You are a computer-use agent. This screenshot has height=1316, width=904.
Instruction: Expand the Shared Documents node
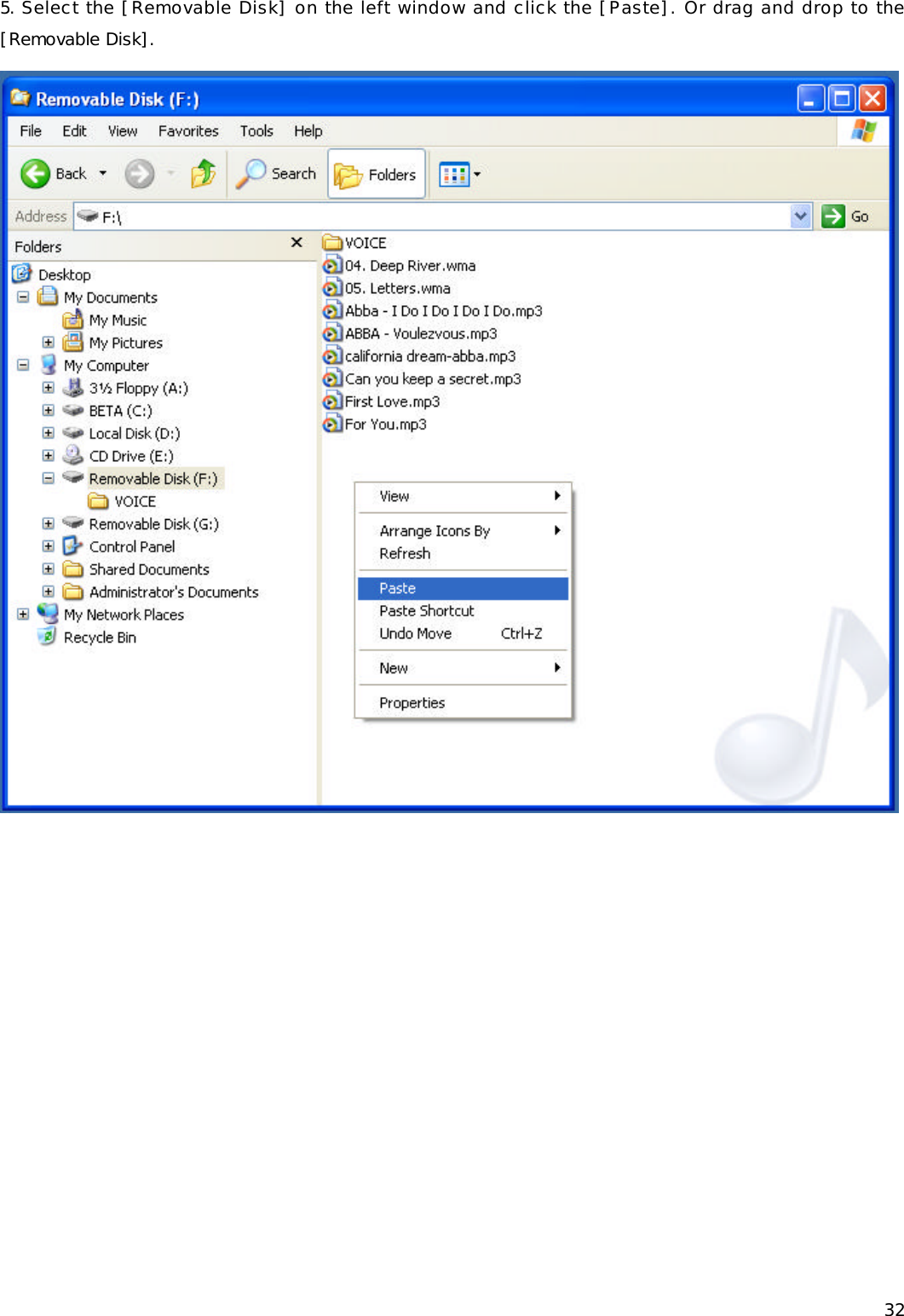(x=49, y=569)
